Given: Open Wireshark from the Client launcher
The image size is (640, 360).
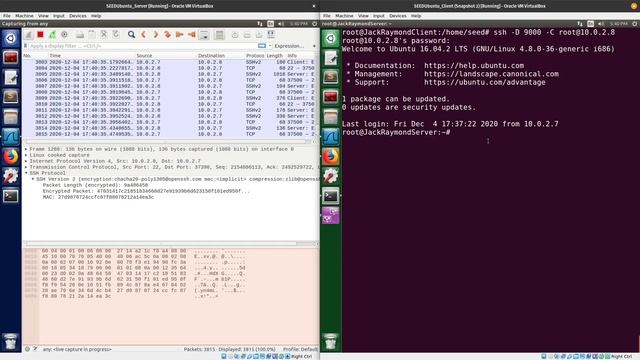Looking at the screenshot, I should click(x=331, y=137).
